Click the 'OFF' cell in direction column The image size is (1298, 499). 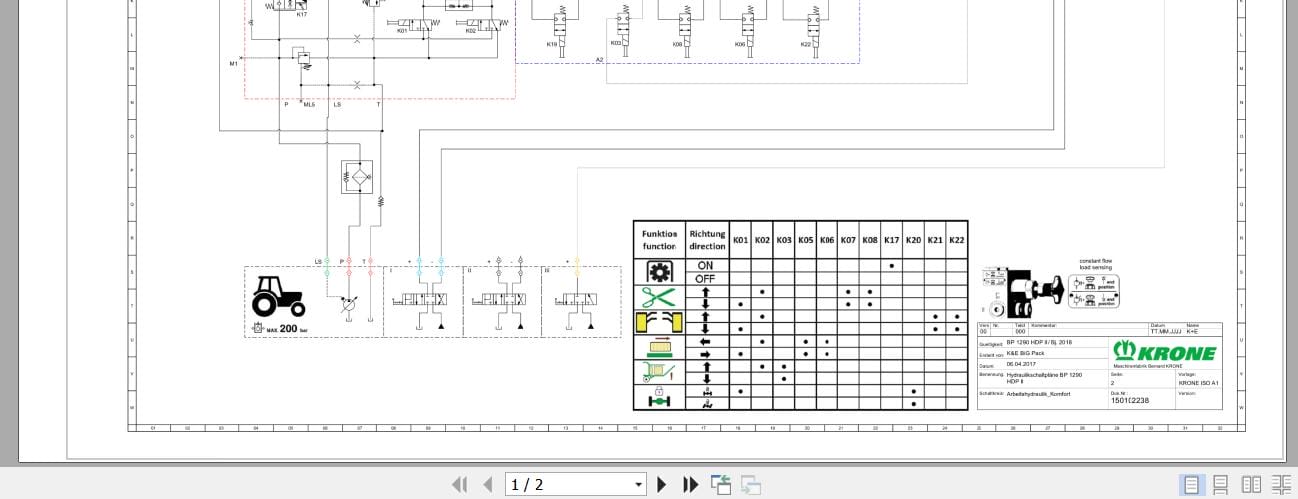[706, 278]
